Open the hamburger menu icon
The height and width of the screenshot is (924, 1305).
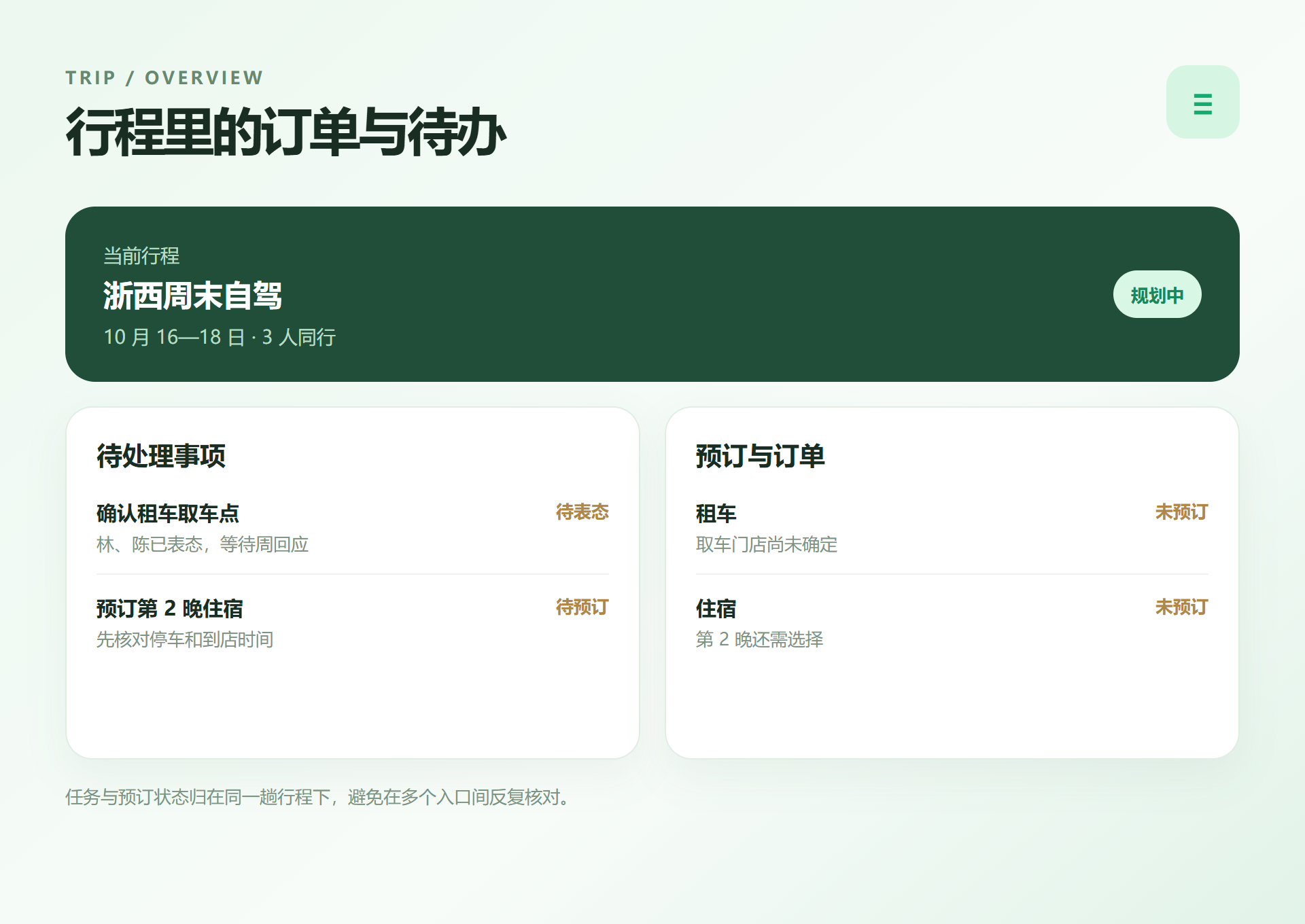click(1202, 102)
